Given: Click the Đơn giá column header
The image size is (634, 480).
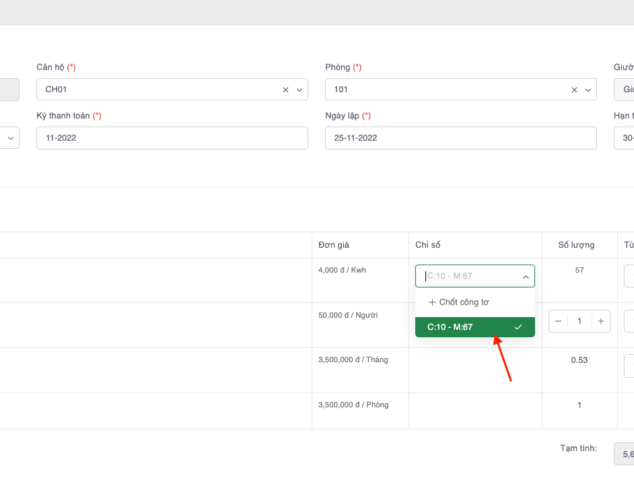Looking at the screenshot, I should click(333, 245).
